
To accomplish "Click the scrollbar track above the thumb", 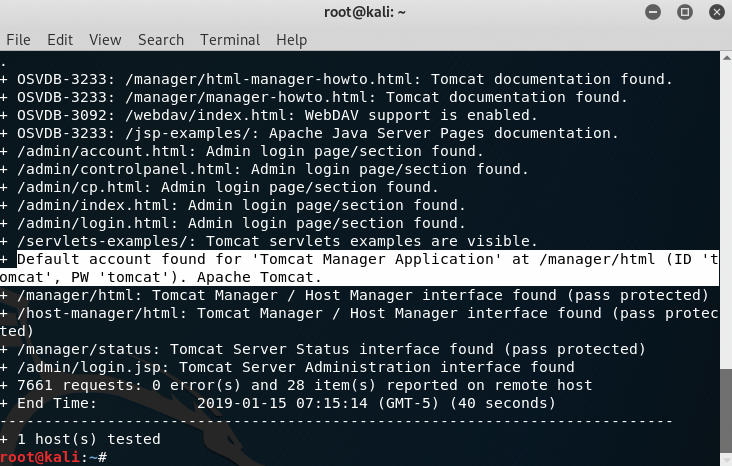I will [726, 215].
